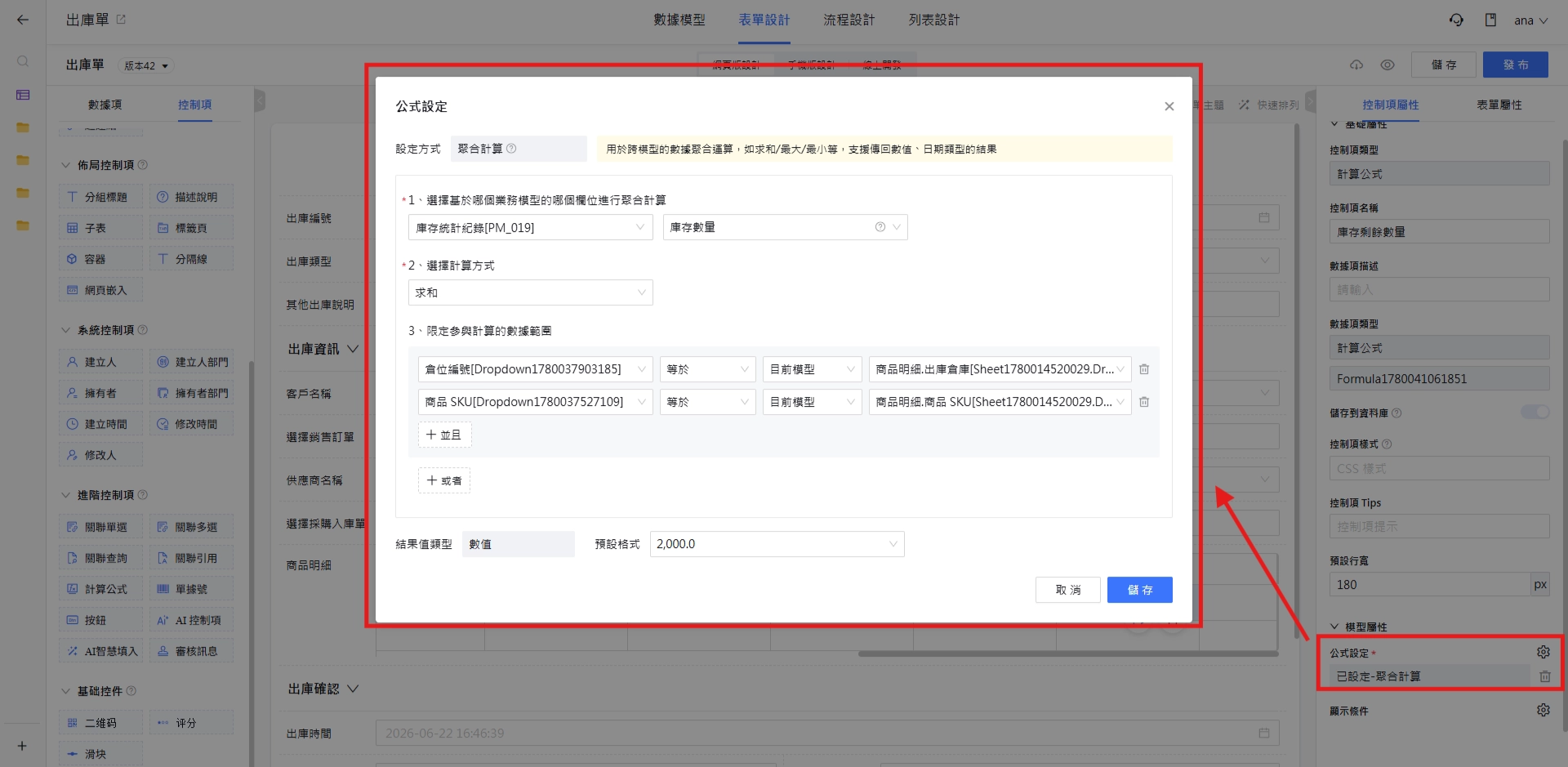
Task: Click the 取消 button
Action: coord(1068,590)
